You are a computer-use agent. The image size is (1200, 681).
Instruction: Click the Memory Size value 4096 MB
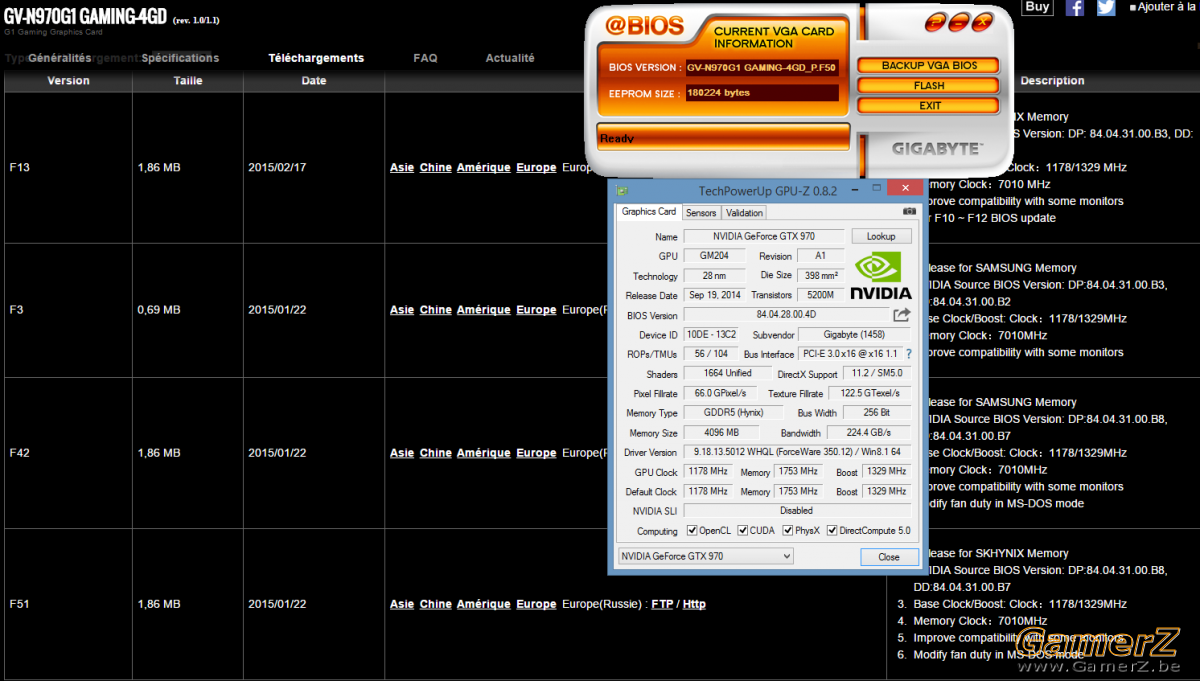721,433
